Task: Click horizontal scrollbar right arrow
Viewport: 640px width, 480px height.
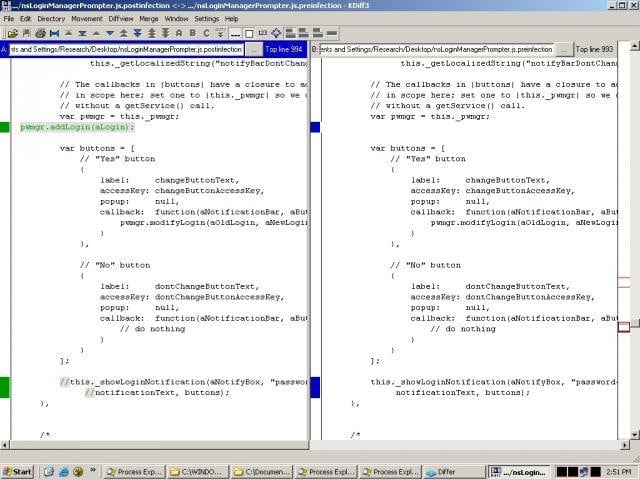Action: pyautogui.click(x=625, y=445)
